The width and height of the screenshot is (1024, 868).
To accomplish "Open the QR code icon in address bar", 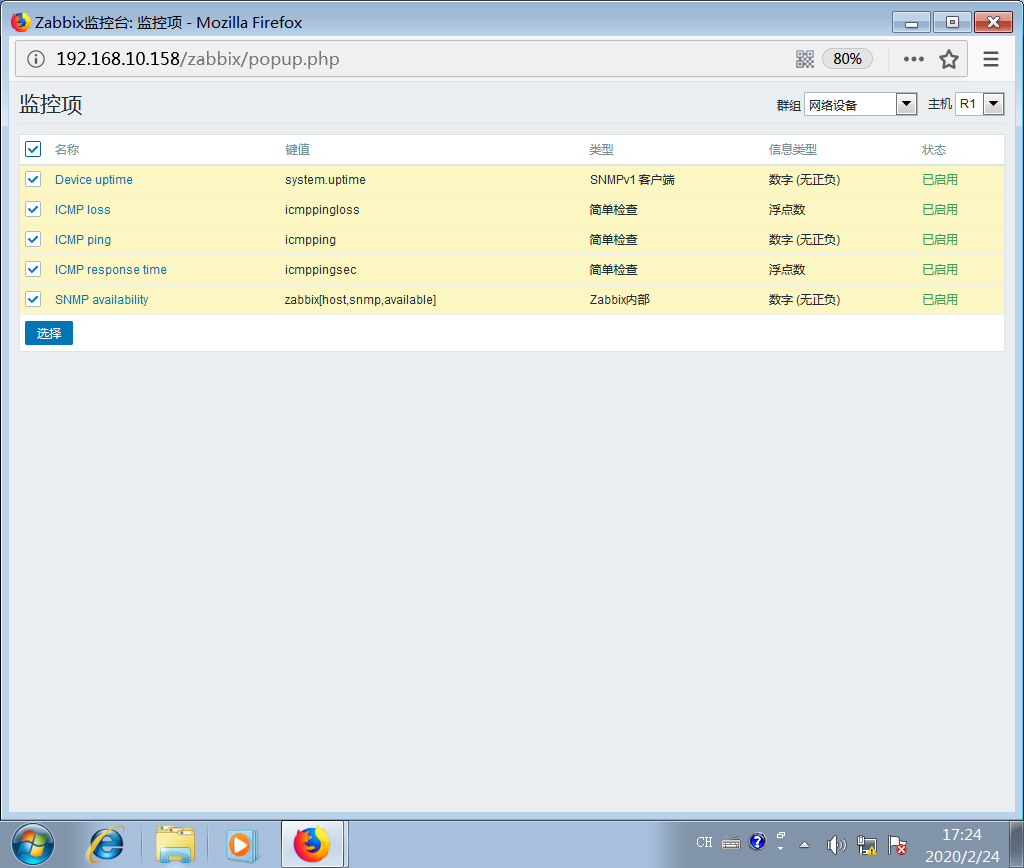I will tap(805, 59).
